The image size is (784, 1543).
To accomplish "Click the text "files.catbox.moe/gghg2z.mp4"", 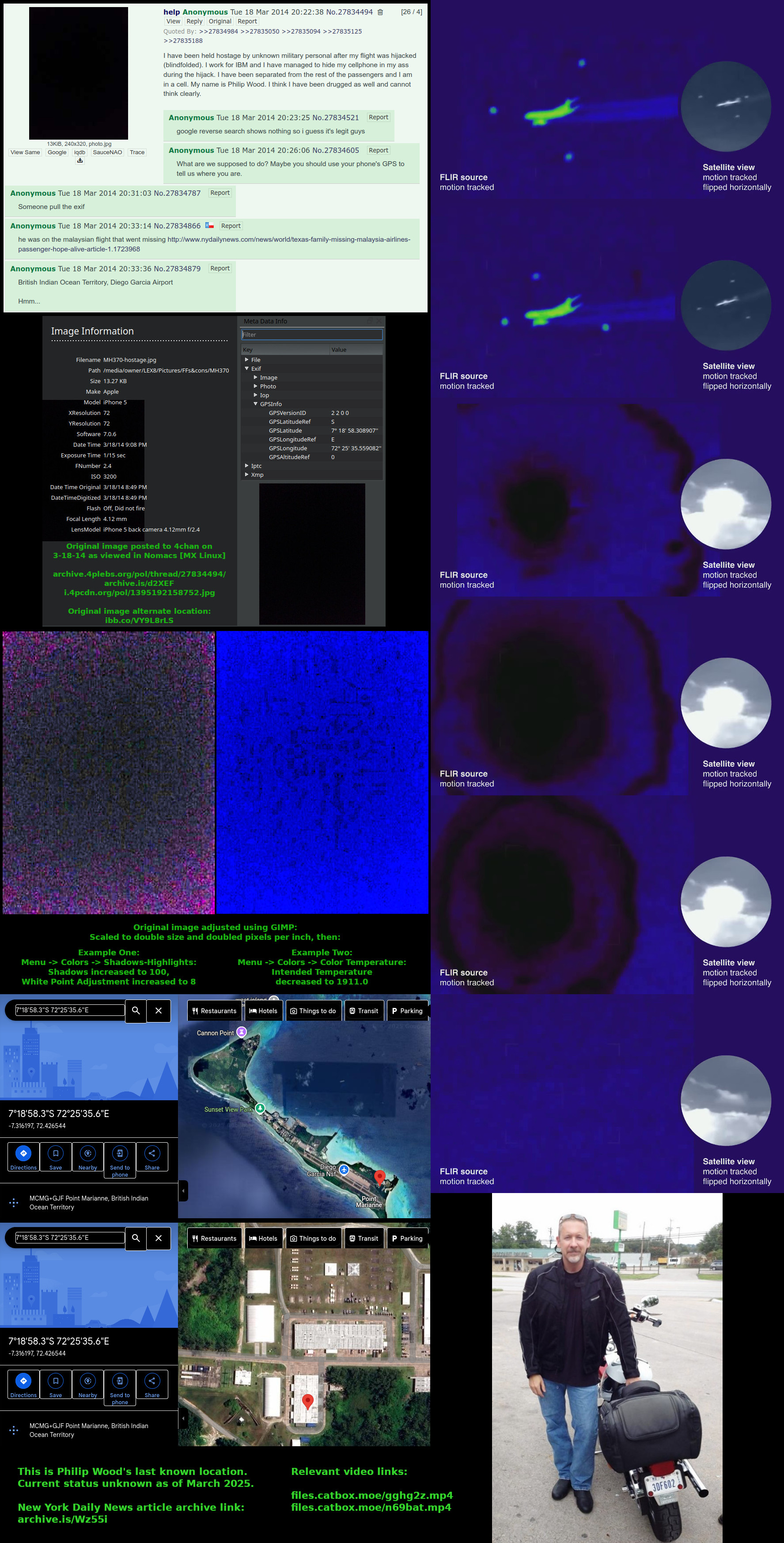I will click(372, 1495).
